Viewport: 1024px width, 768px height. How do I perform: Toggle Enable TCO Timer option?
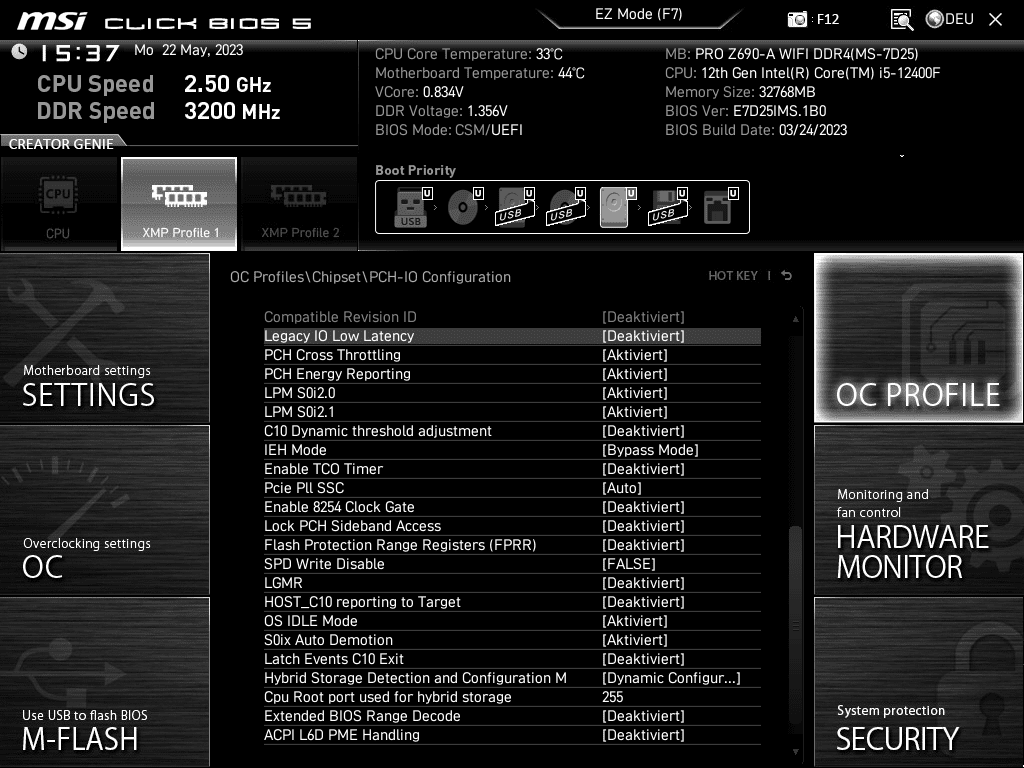[x=512, y=469]
